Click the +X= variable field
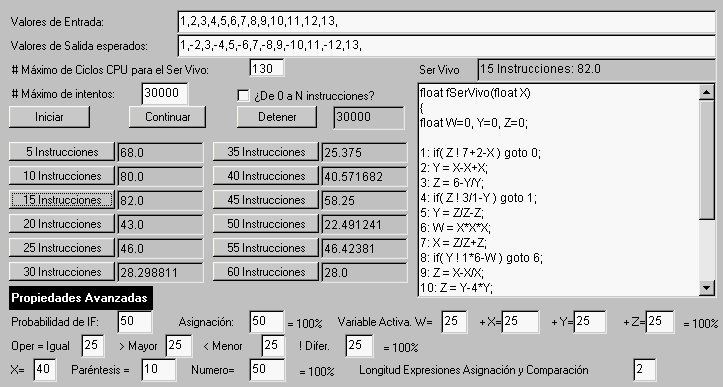 click(520, 322)
